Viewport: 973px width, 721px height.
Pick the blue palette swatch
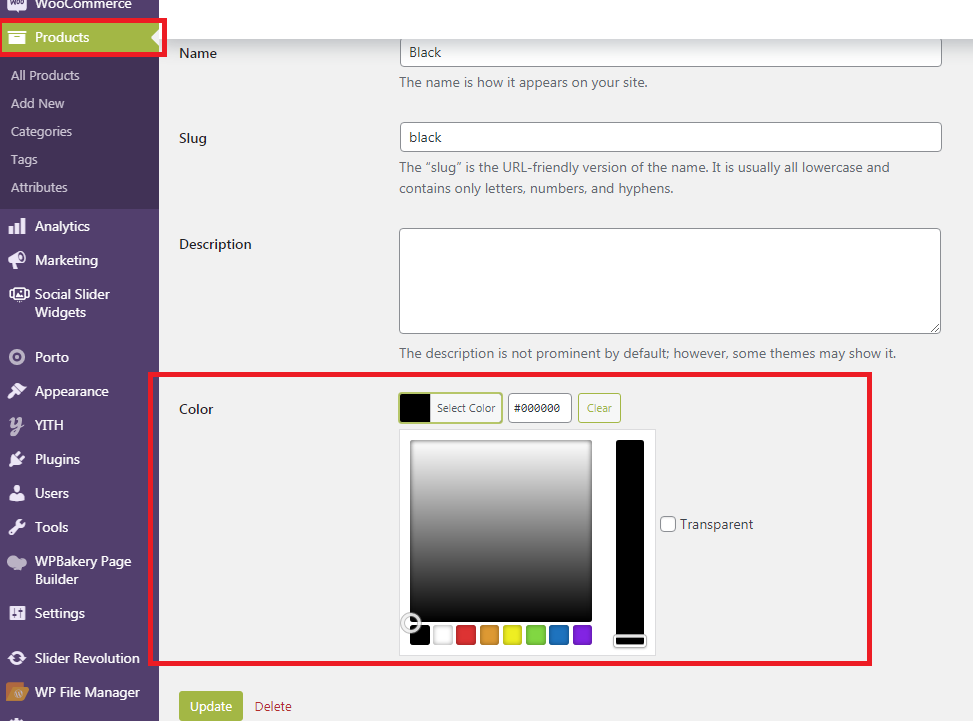coord(559,635)
